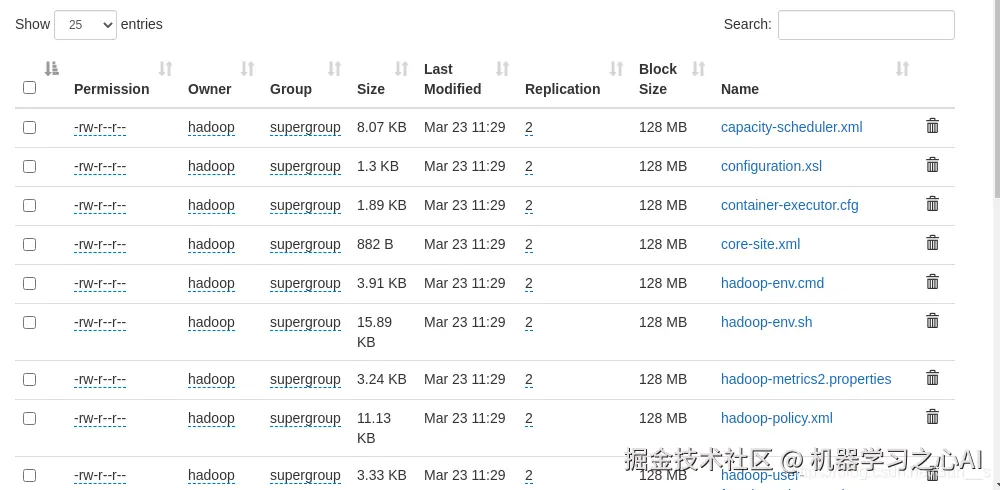Image resolution: width=1000 pixels, height=490 pixels.
Task: Delete hadoop-env.sh with its trash icon
Action: 932,321
